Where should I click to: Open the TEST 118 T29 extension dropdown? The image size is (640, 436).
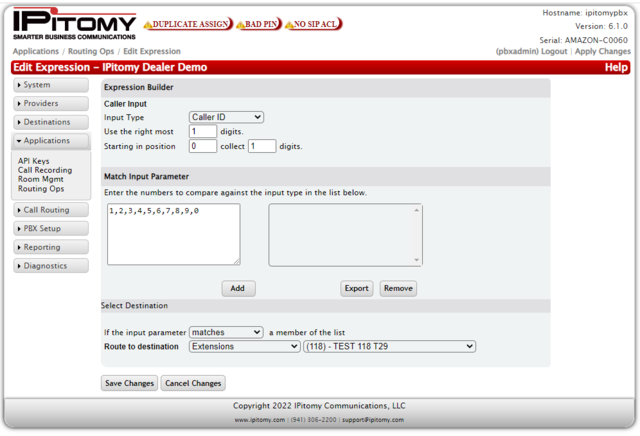click(389, 346)
